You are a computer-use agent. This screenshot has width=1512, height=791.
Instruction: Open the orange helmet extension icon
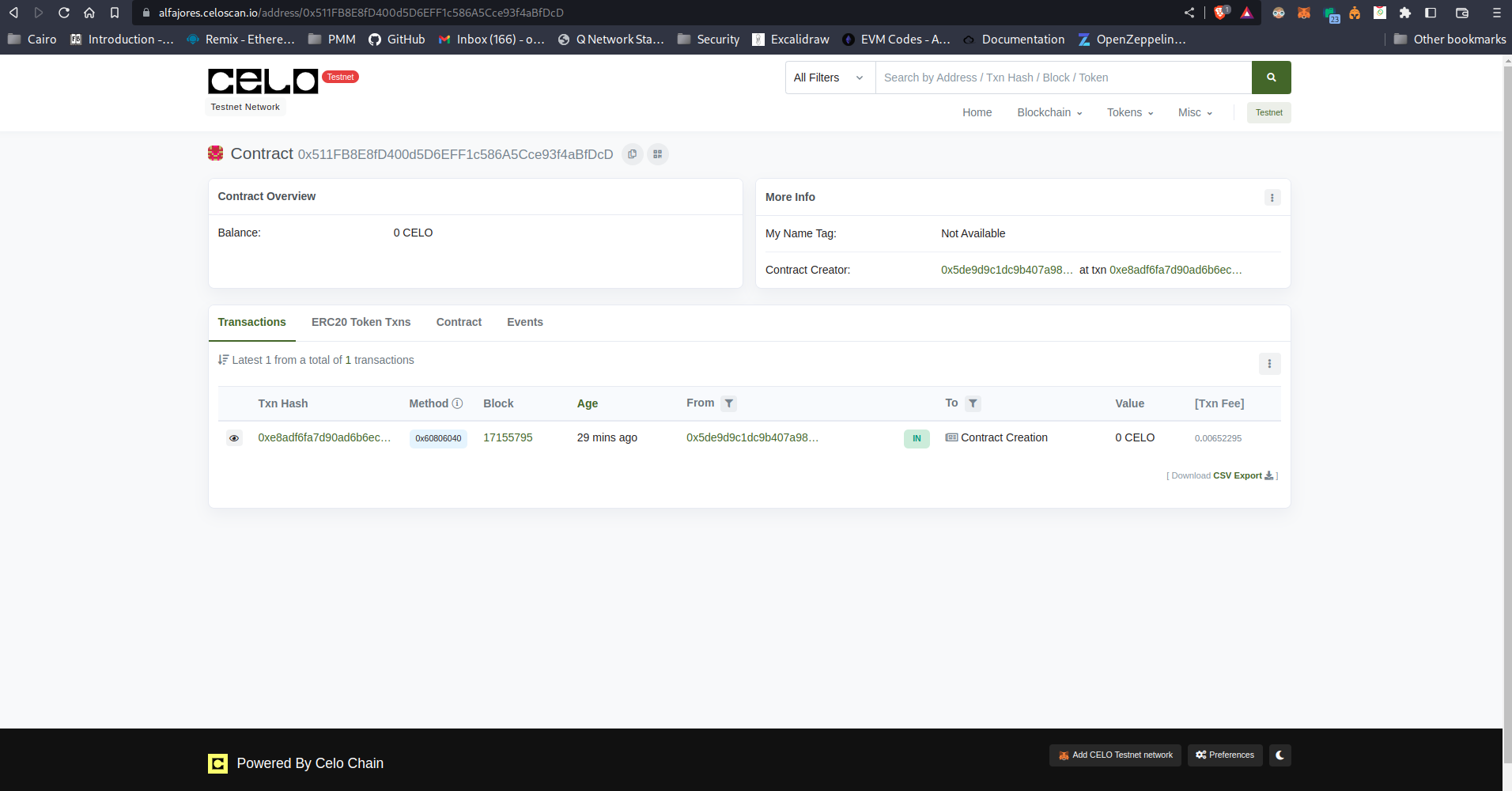[x=1355, y=13]
